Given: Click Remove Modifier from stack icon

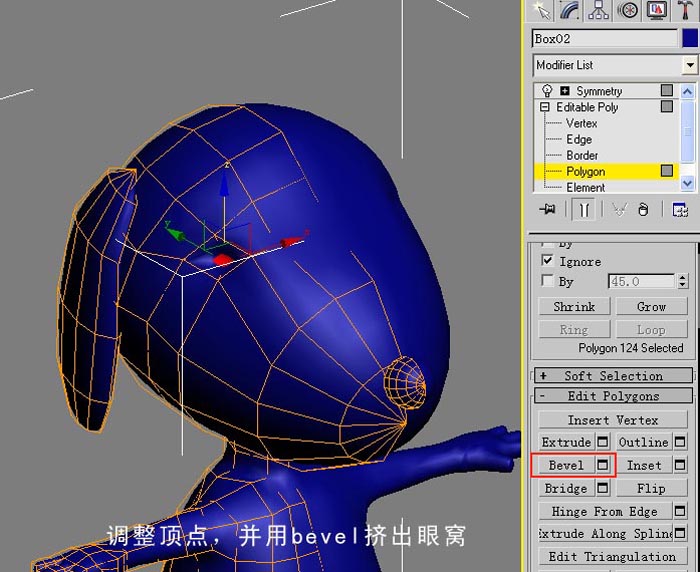Looking at the screenshot, I should [643, 209].
